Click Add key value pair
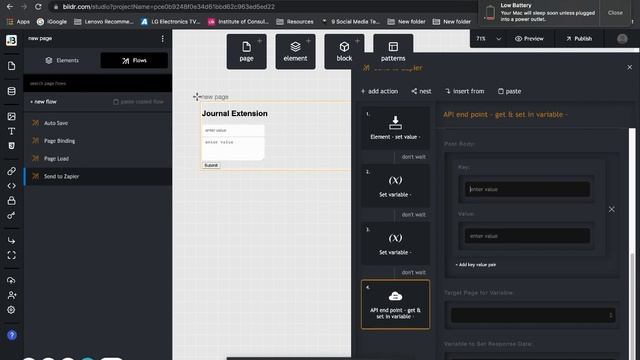Image resolution: width=640 pixels, height=360 pixels. (476, 265)
